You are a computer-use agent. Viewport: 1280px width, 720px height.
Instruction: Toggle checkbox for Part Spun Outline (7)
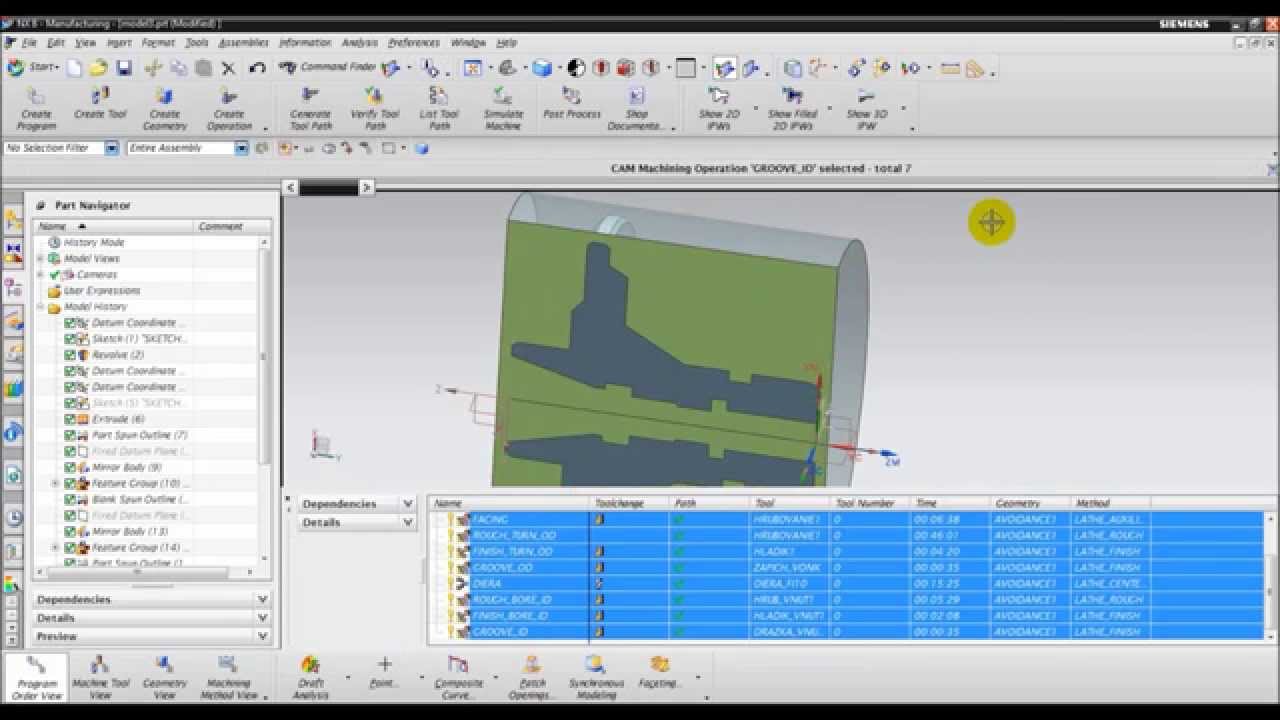point(70,435)
